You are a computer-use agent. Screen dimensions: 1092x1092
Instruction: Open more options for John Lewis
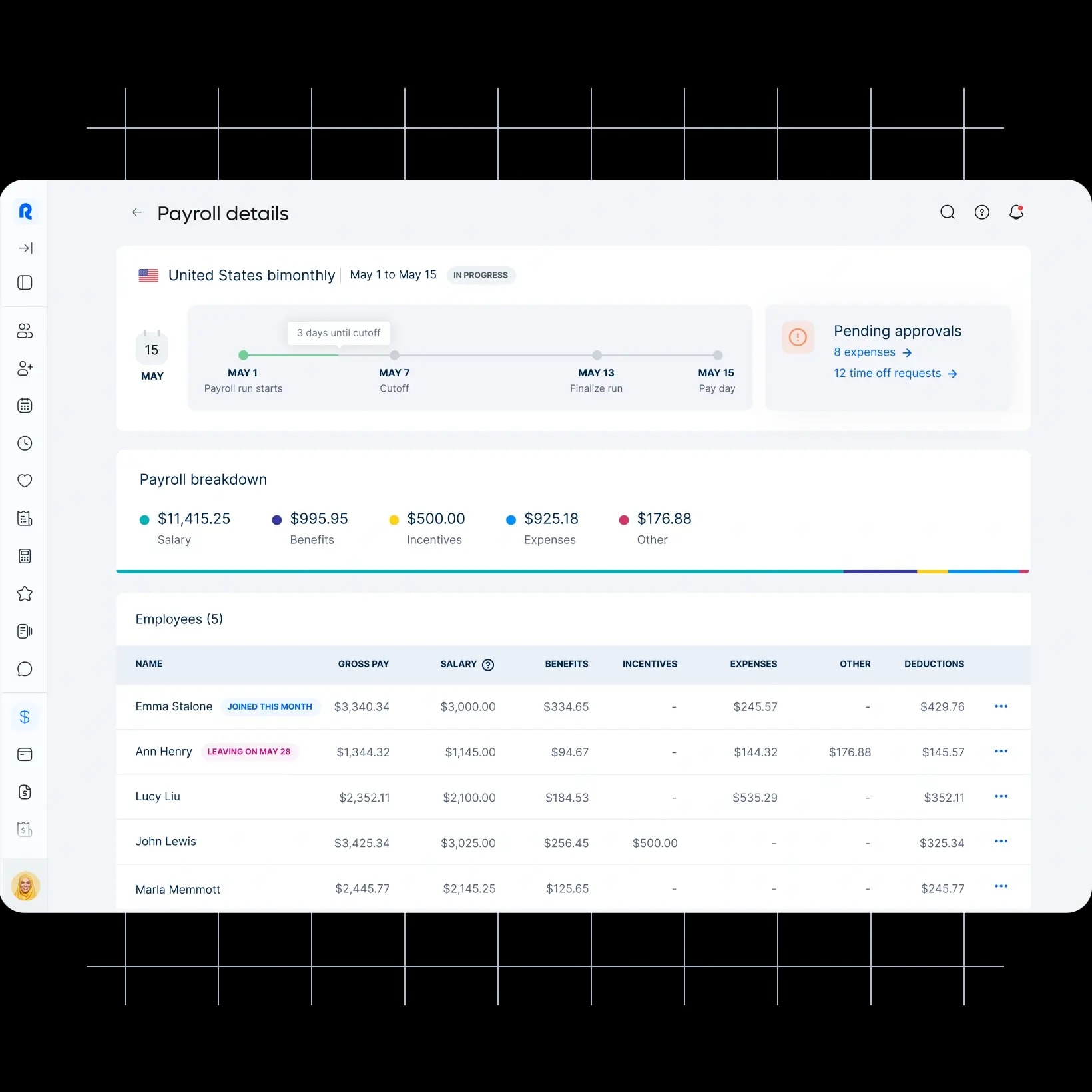(1001, 842)
